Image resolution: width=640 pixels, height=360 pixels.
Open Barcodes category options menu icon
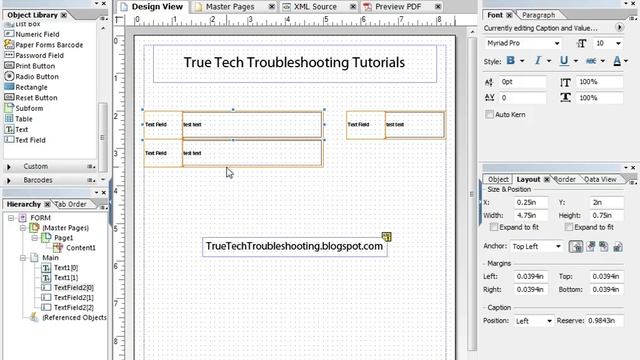point(91,180)
